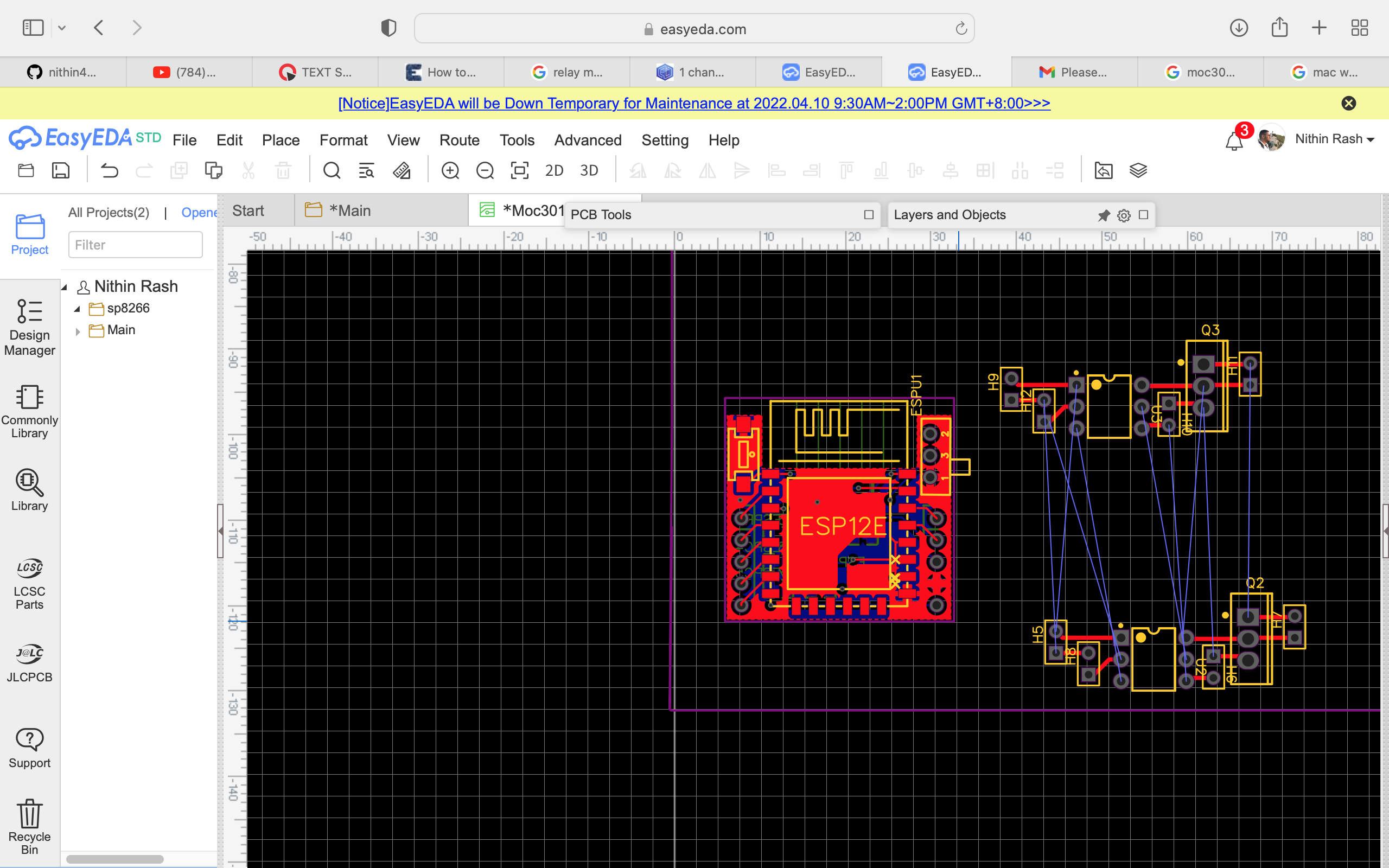Open the JLCPCB panel
The width and height of the screenshot is (1389, 868).
[x=29, y=662]
